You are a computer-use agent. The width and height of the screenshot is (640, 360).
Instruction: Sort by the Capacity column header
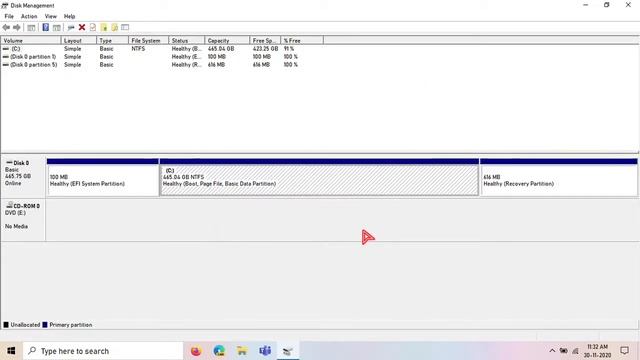click(227, 40)
